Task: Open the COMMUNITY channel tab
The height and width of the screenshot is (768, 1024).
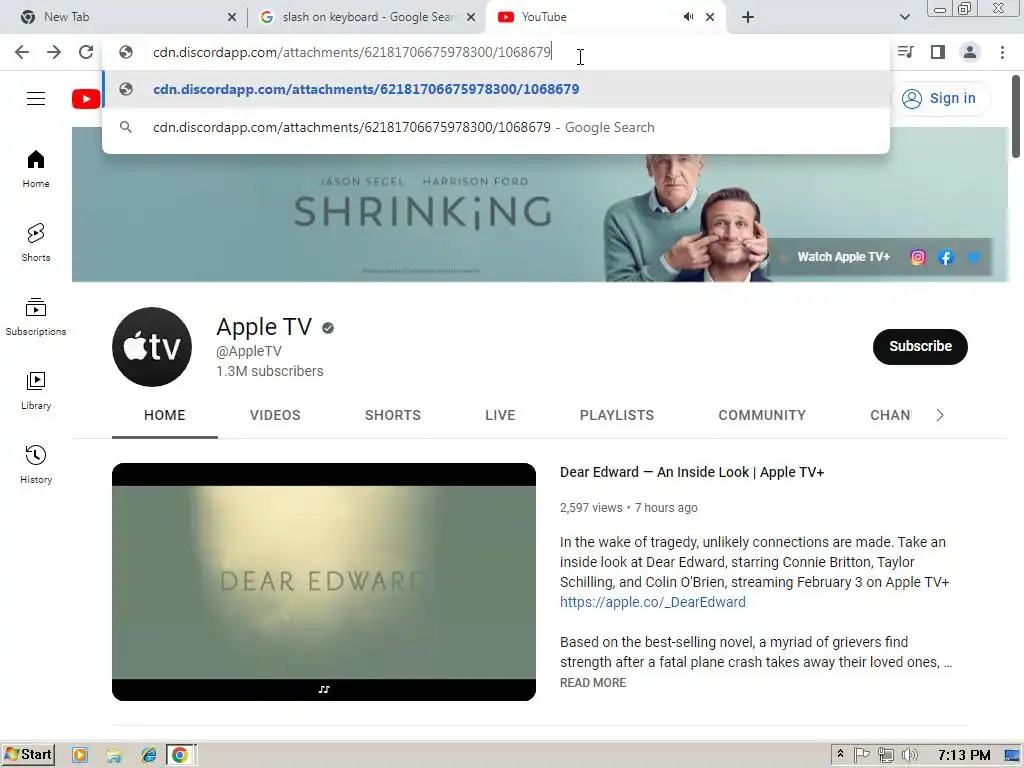Action: pyautogui.click(x=762, y=415)
